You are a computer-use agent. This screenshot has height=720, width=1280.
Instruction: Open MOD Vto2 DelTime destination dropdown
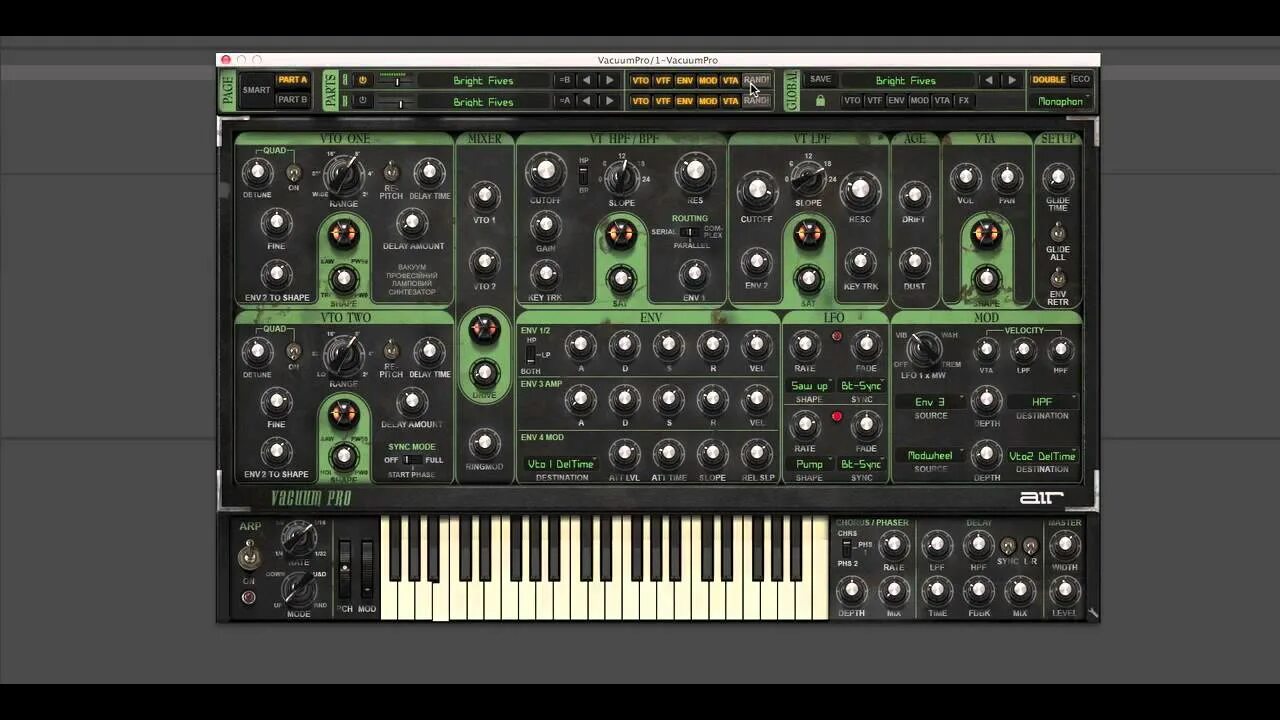coord(1043,456)
